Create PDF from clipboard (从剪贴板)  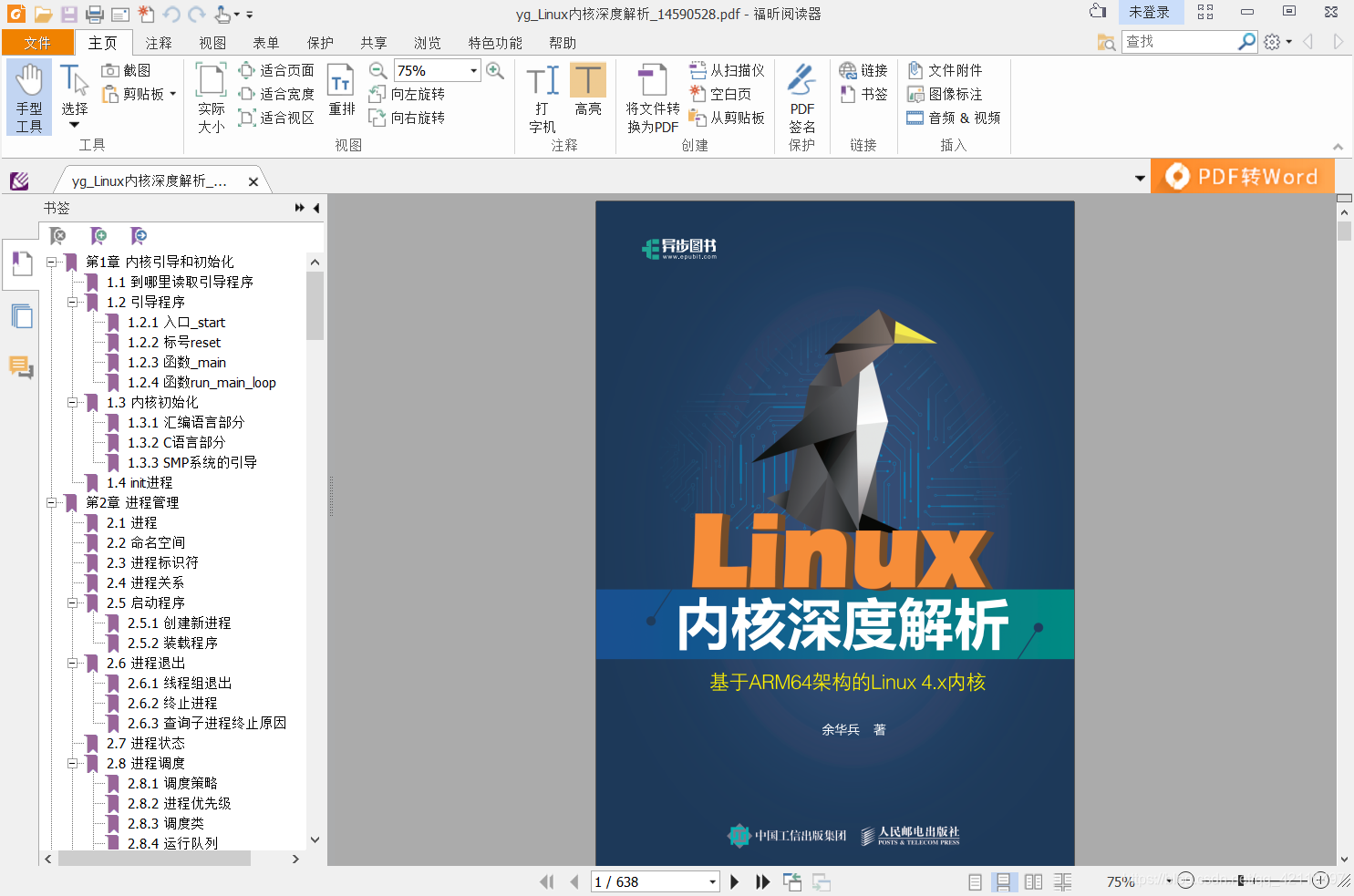click(727, 118)
